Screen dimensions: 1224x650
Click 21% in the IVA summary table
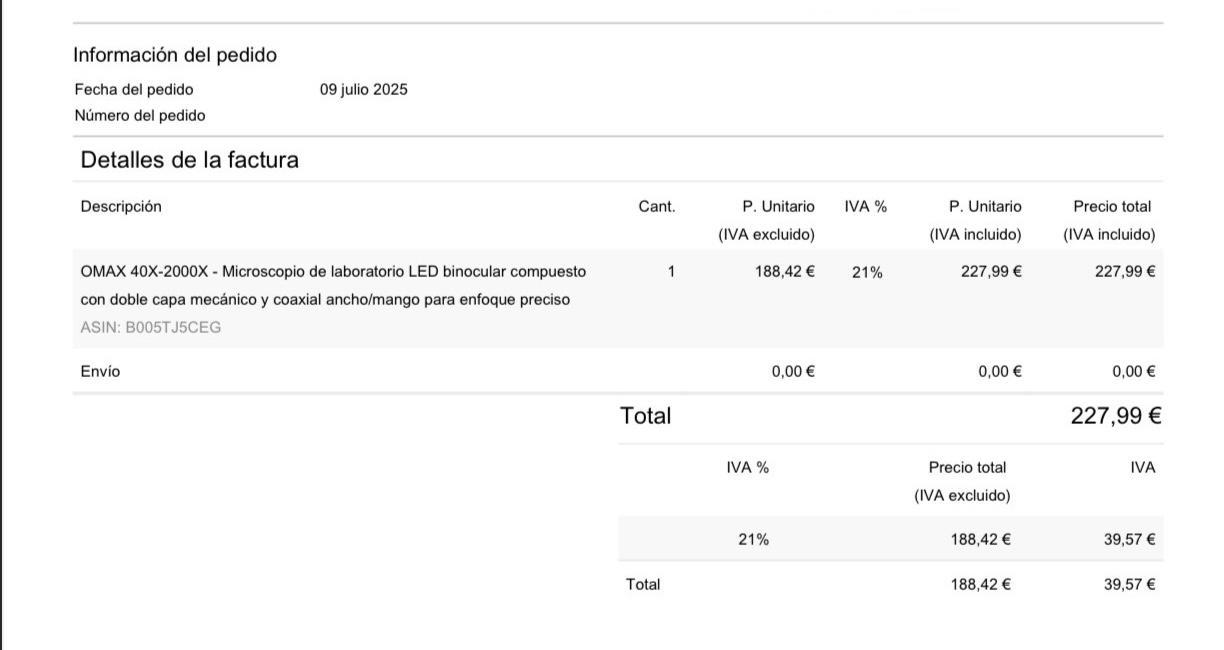(x=754, y=540)
